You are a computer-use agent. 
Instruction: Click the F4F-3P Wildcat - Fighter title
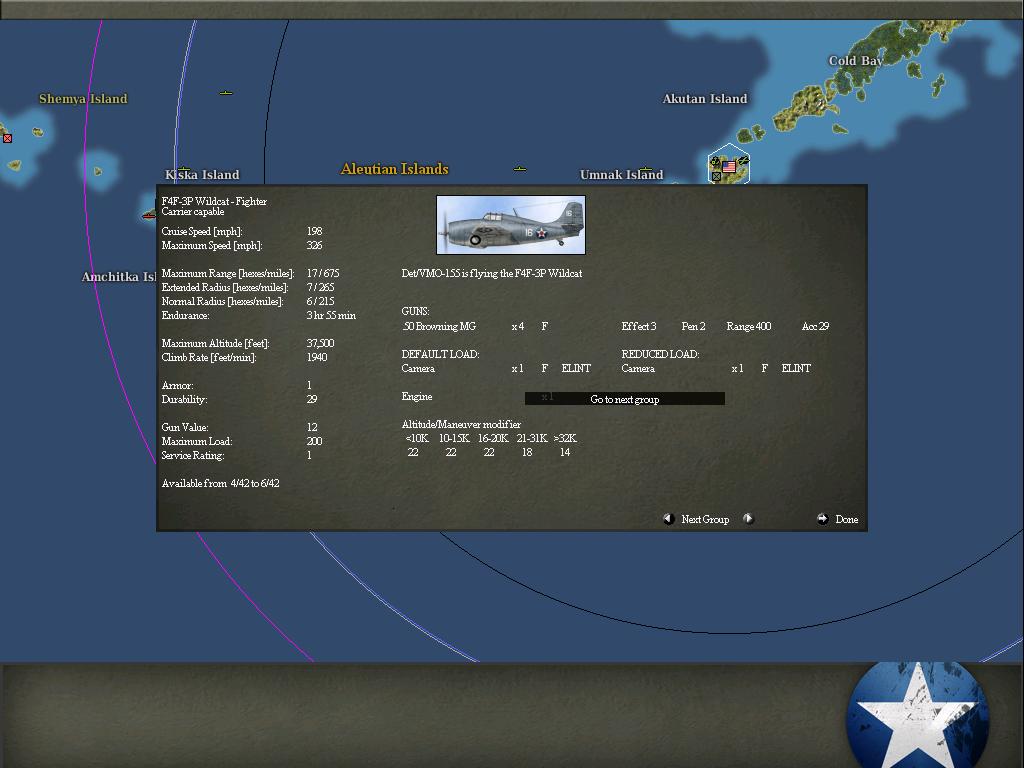tap(214, 201)
